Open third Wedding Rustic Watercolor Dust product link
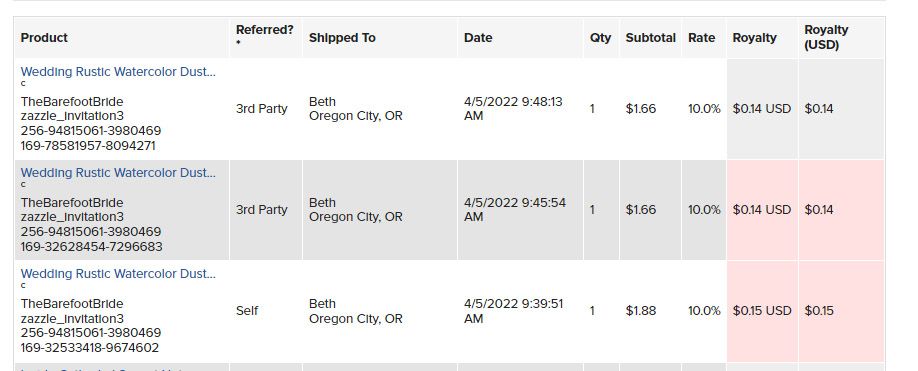 [x=118, y=274]
